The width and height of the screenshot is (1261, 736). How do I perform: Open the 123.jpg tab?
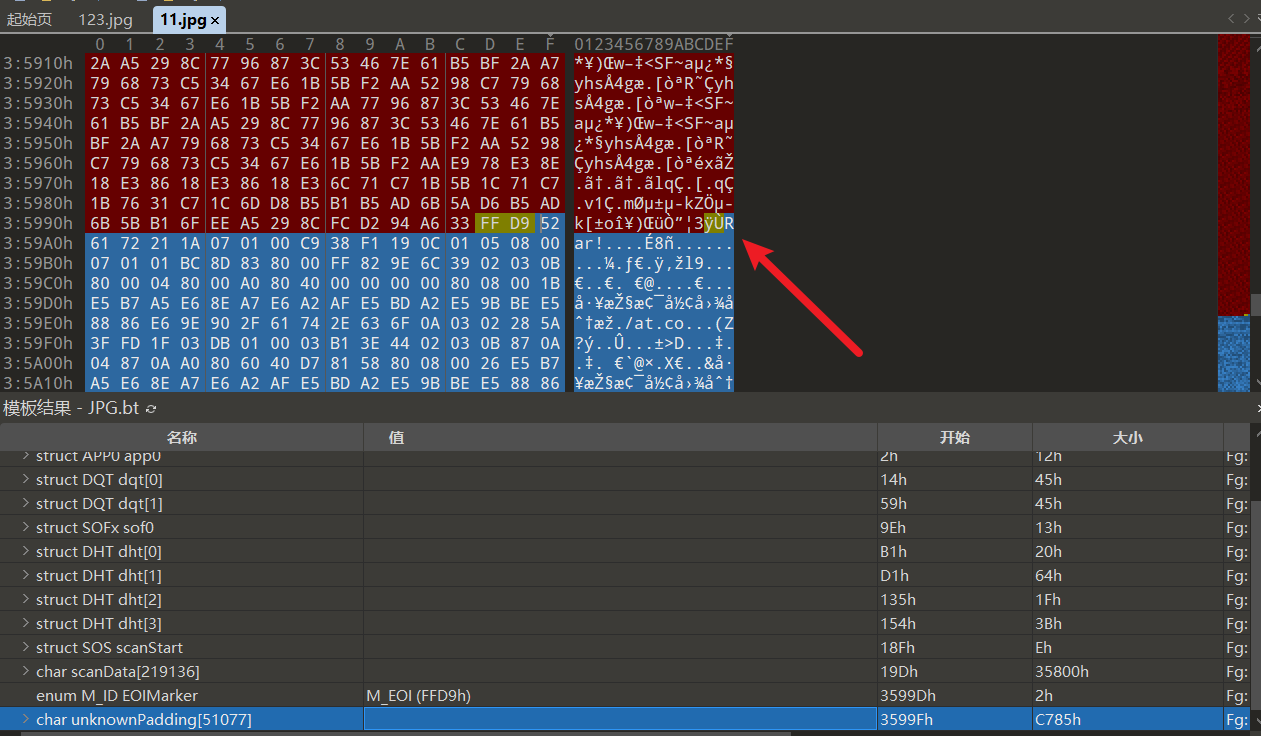tap(104, 19)
